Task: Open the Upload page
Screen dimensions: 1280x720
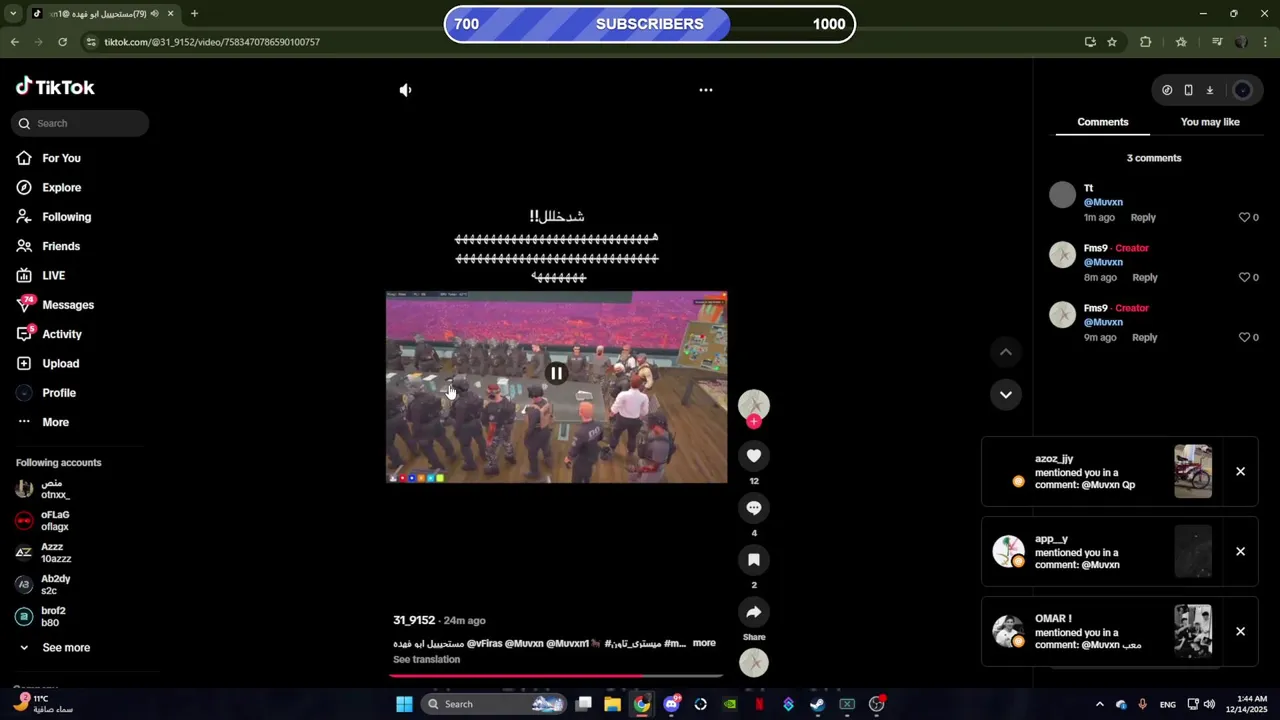Action: tap(60, 363)
